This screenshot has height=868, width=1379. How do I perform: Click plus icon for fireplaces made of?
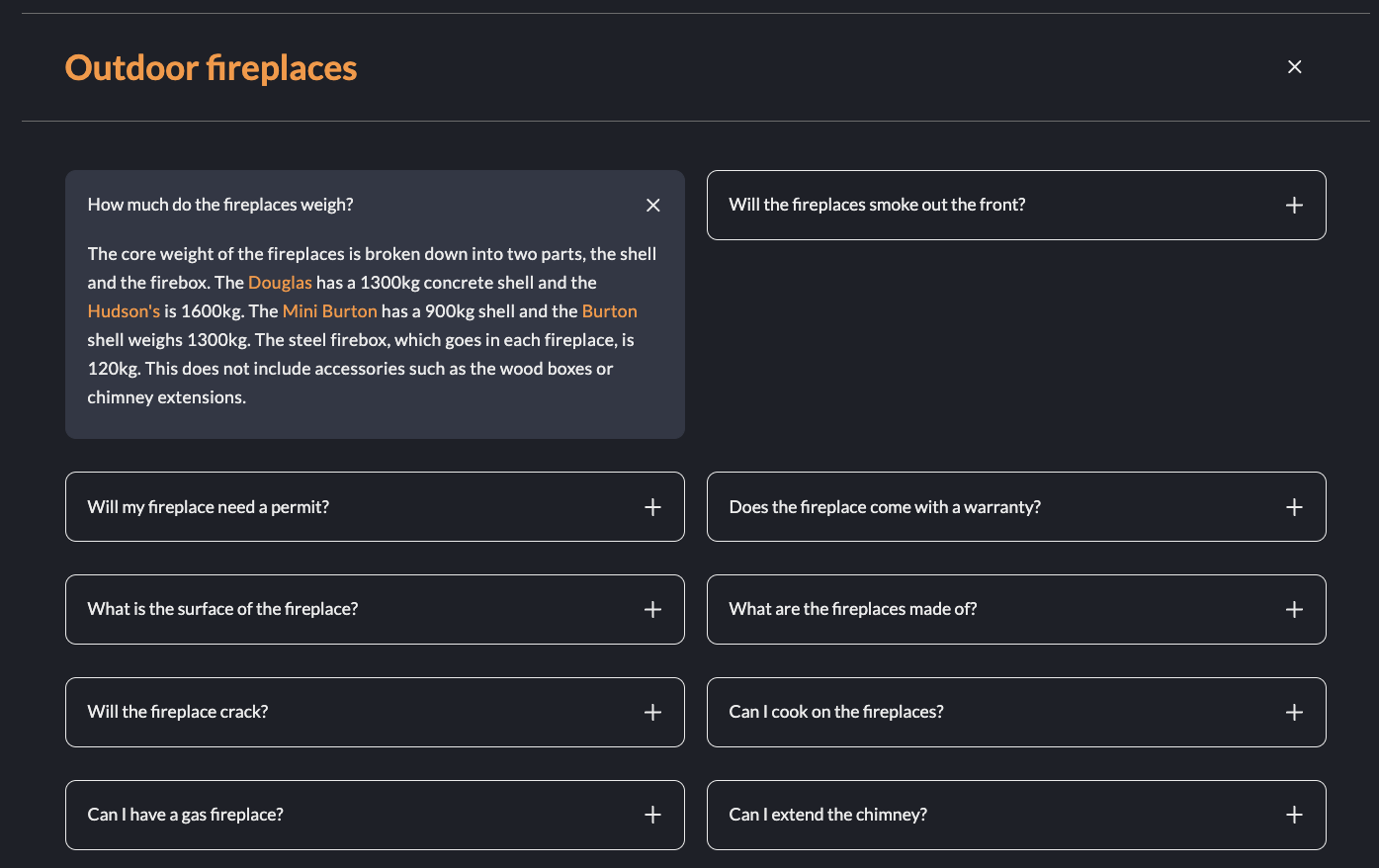click(1294, 610)
